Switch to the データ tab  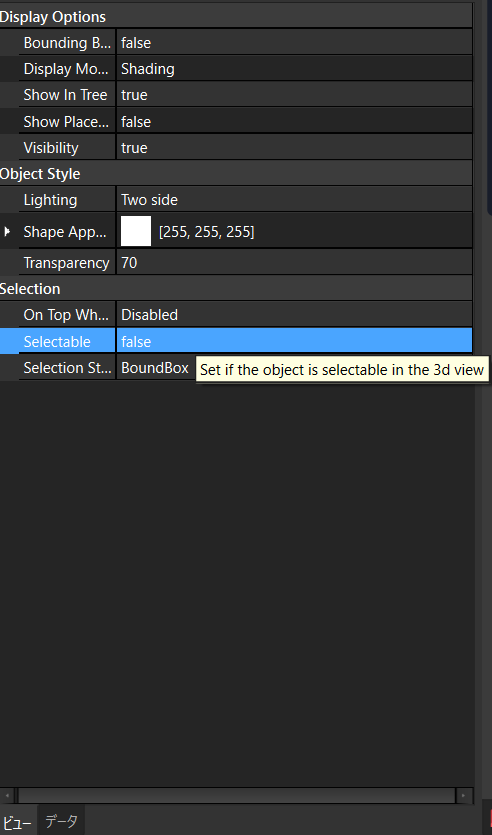pos(61,821)
